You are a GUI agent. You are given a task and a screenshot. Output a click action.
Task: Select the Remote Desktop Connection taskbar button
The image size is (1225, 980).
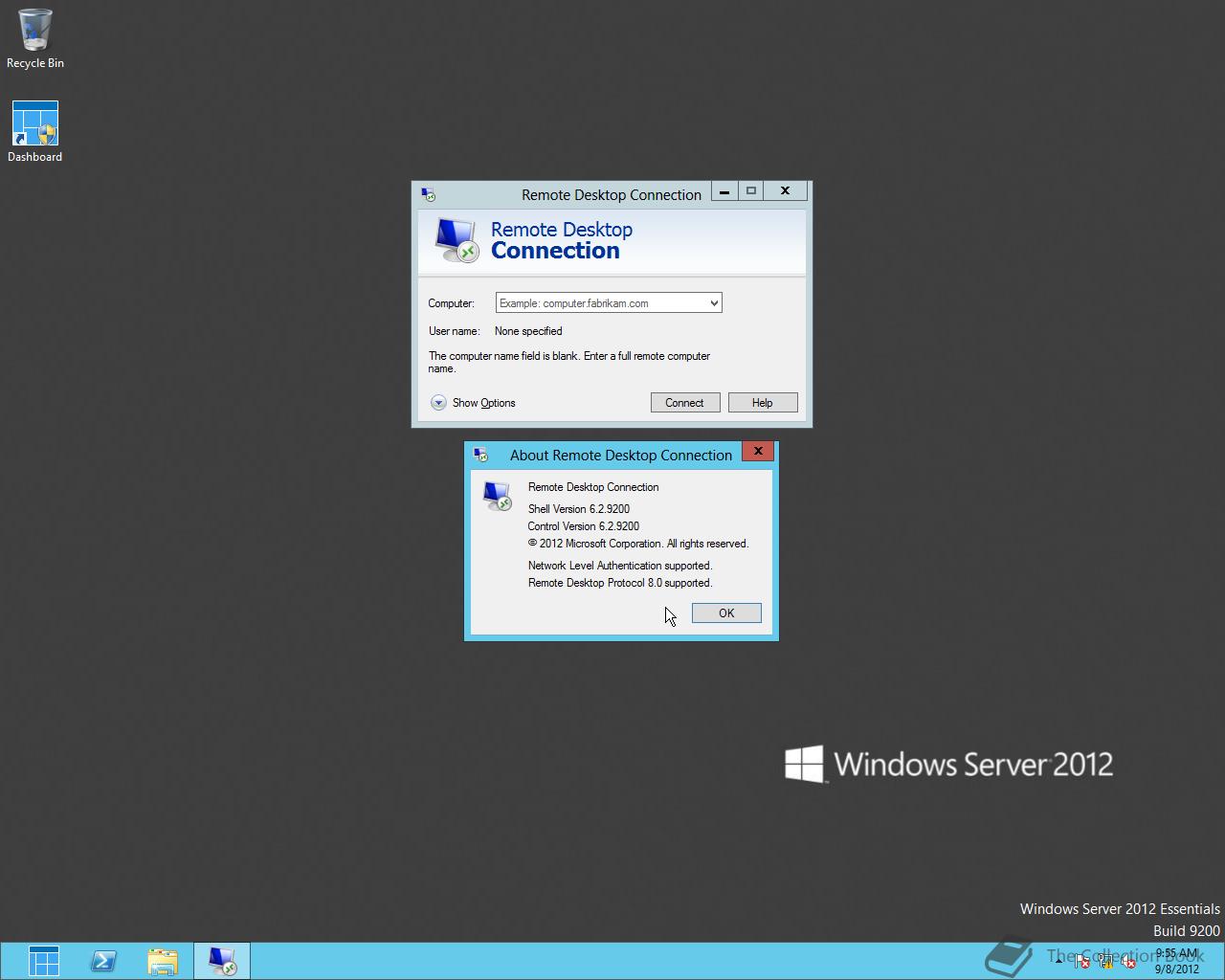coord(222,961)
